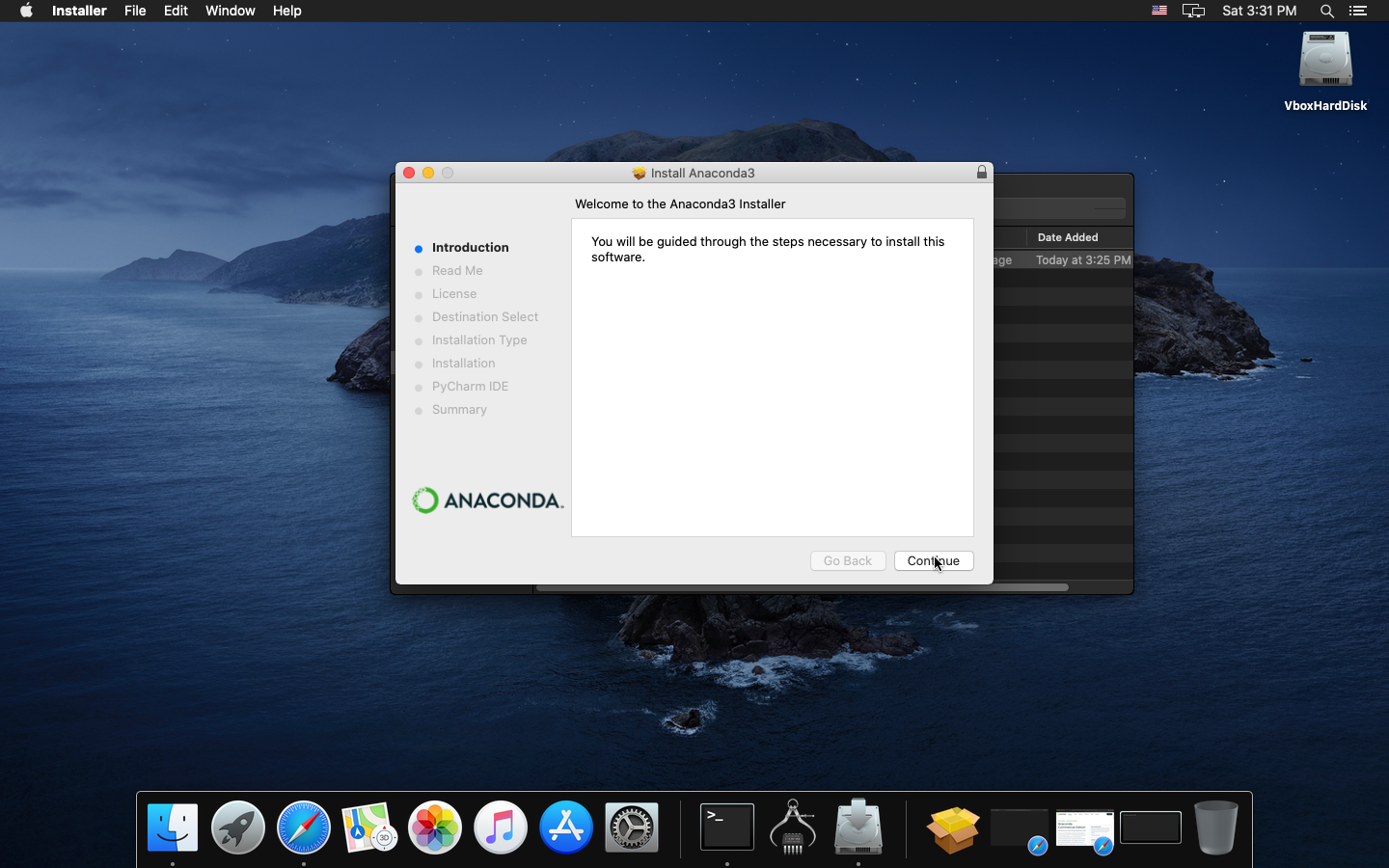Click the Welcome to the Anaconda3 Installer heading
This screenshot has height=868, width=1389.
point(680,204)
